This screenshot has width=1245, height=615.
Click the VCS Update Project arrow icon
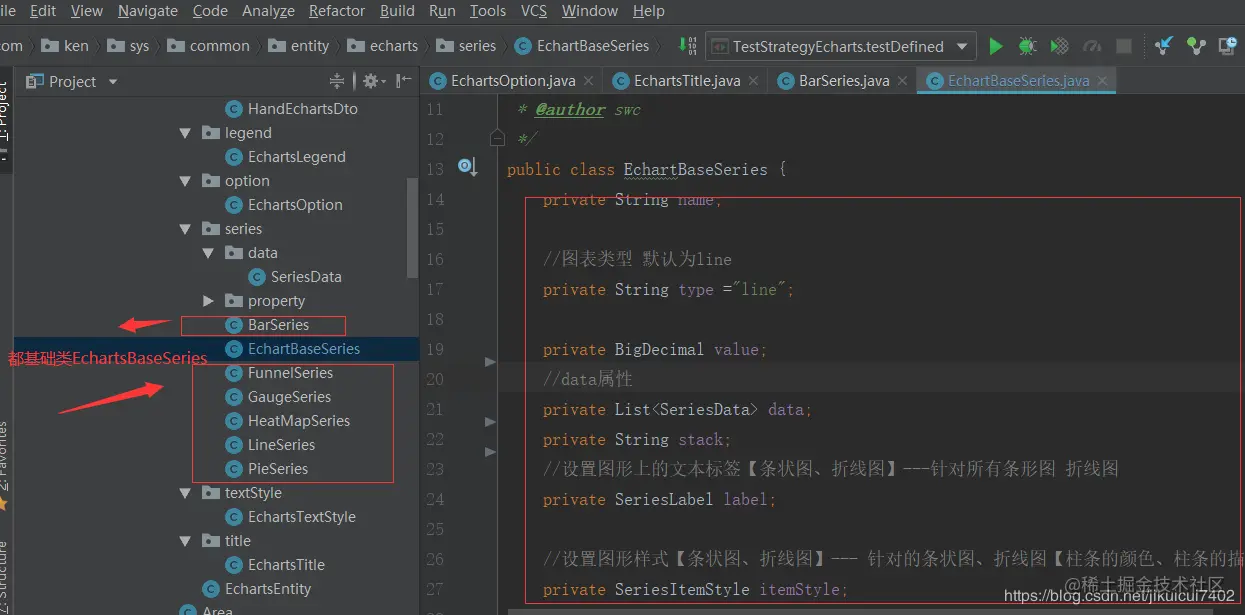pos(1164,46)
